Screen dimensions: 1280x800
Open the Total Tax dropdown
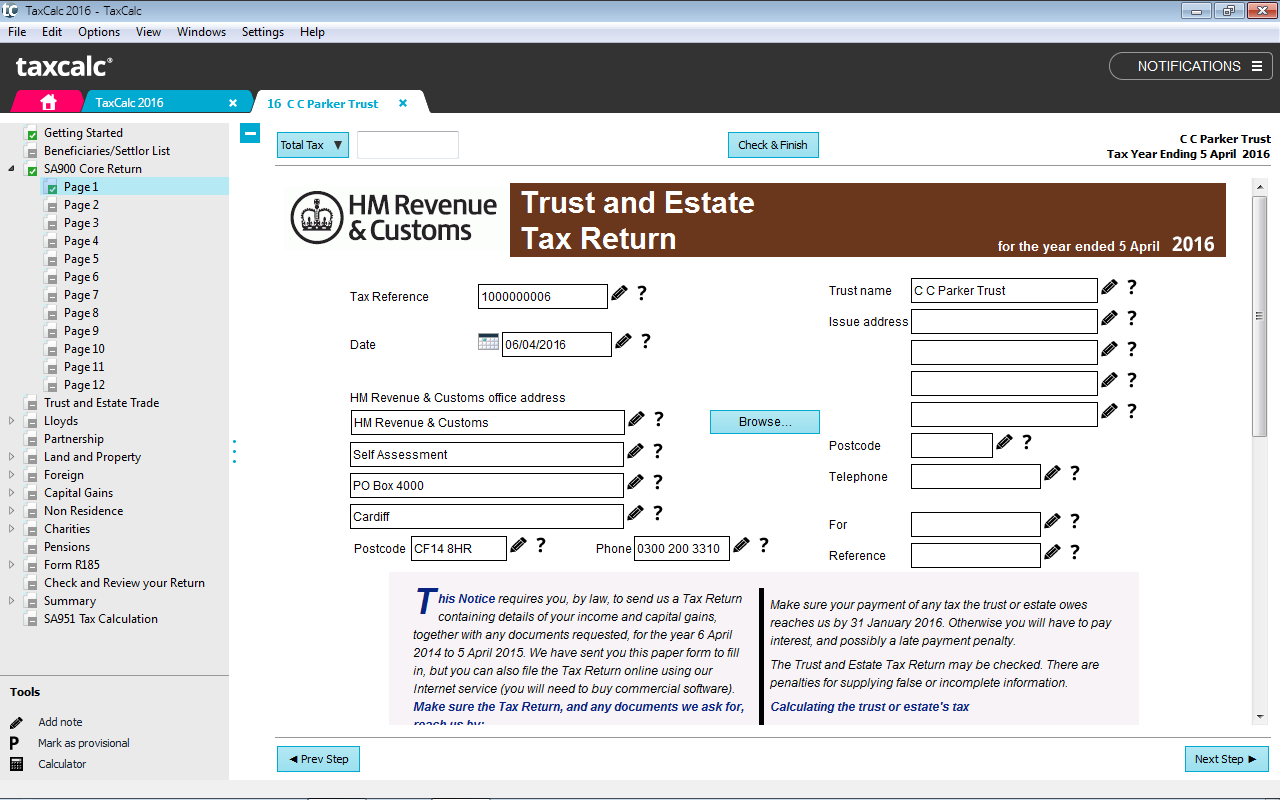[312, 145]
